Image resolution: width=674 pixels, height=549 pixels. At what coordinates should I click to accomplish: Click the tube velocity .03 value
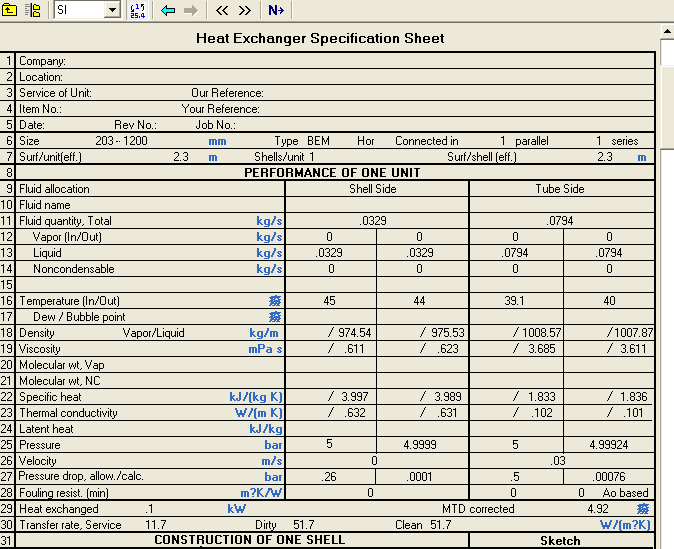pos(558,461)
